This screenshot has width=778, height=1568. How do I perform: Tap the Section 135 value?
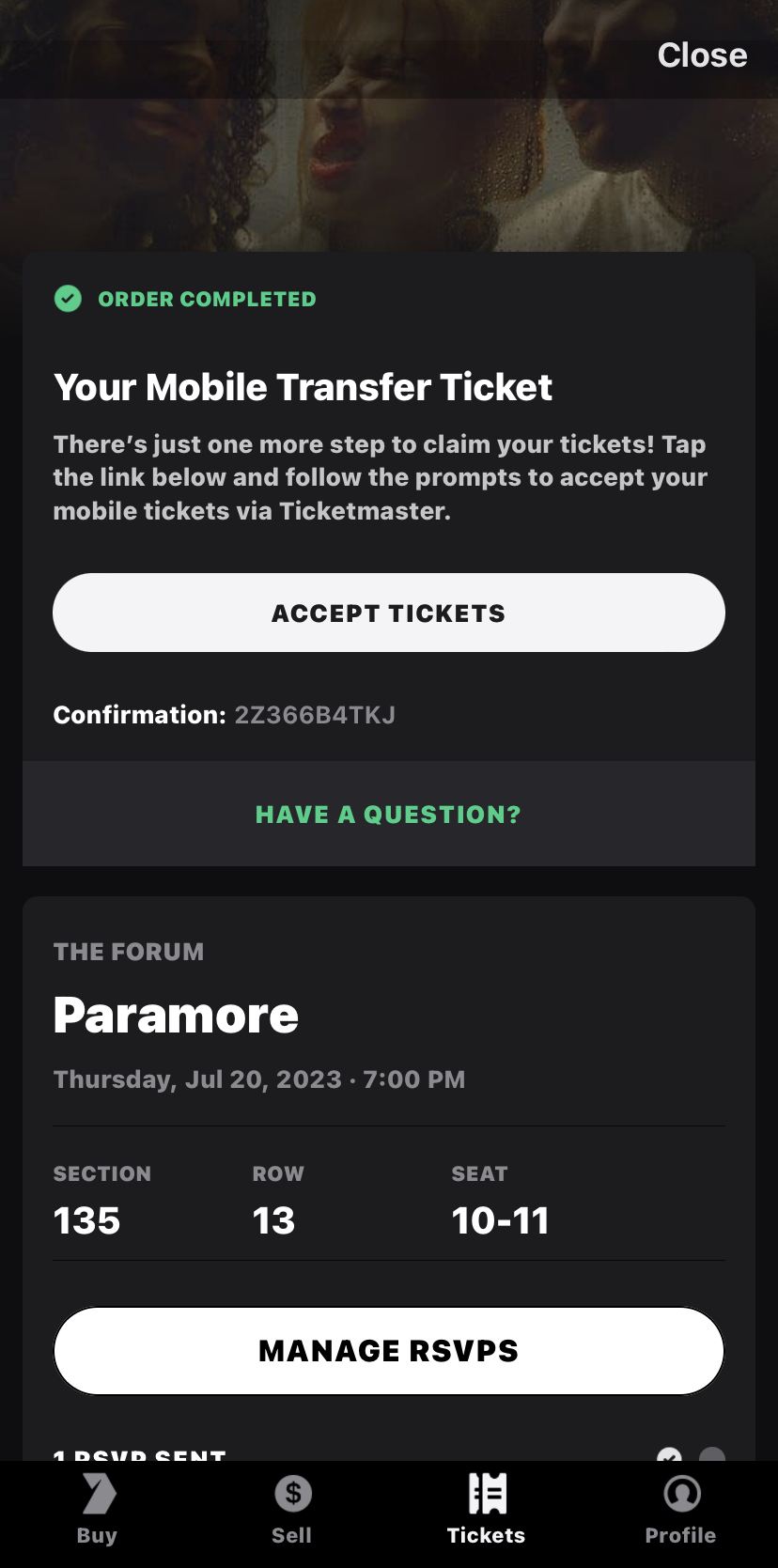(x=87, y=1220)
